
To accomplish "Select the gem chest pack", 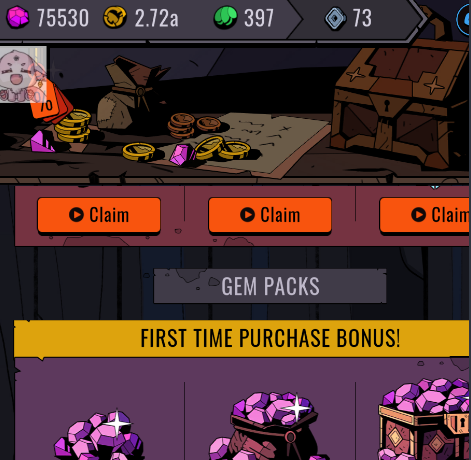I will (x=424, y=420).
